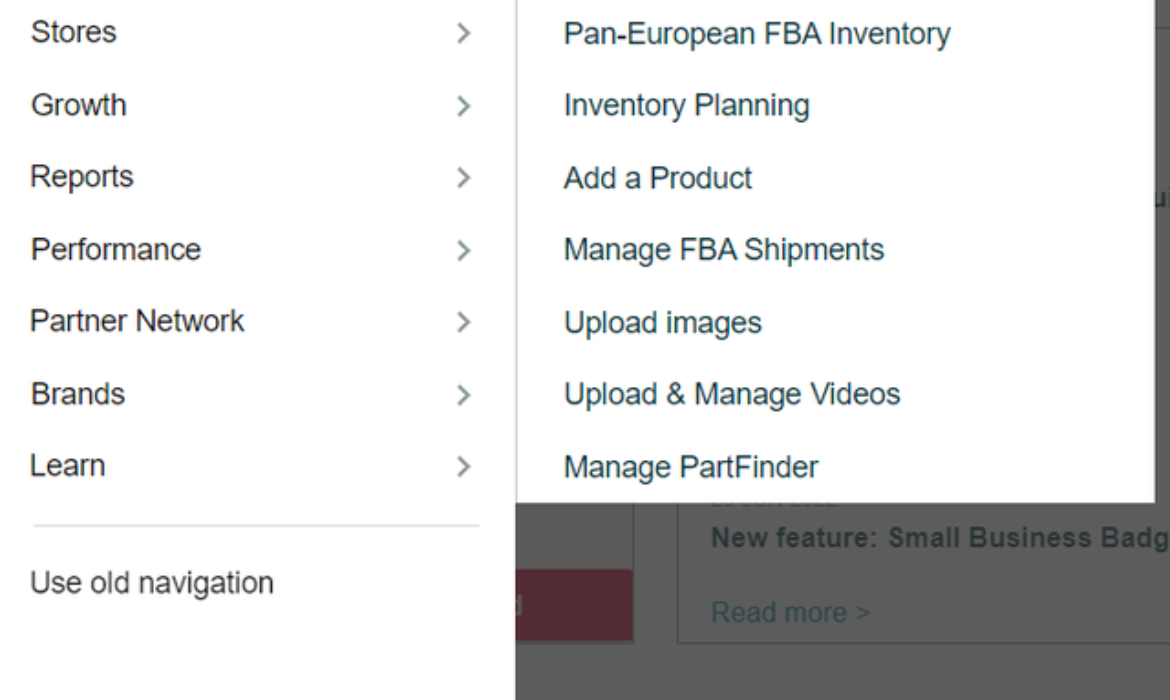Click the chevron next to Reports
This screenshot has height=700, width=1170.
tap(462, 178)
